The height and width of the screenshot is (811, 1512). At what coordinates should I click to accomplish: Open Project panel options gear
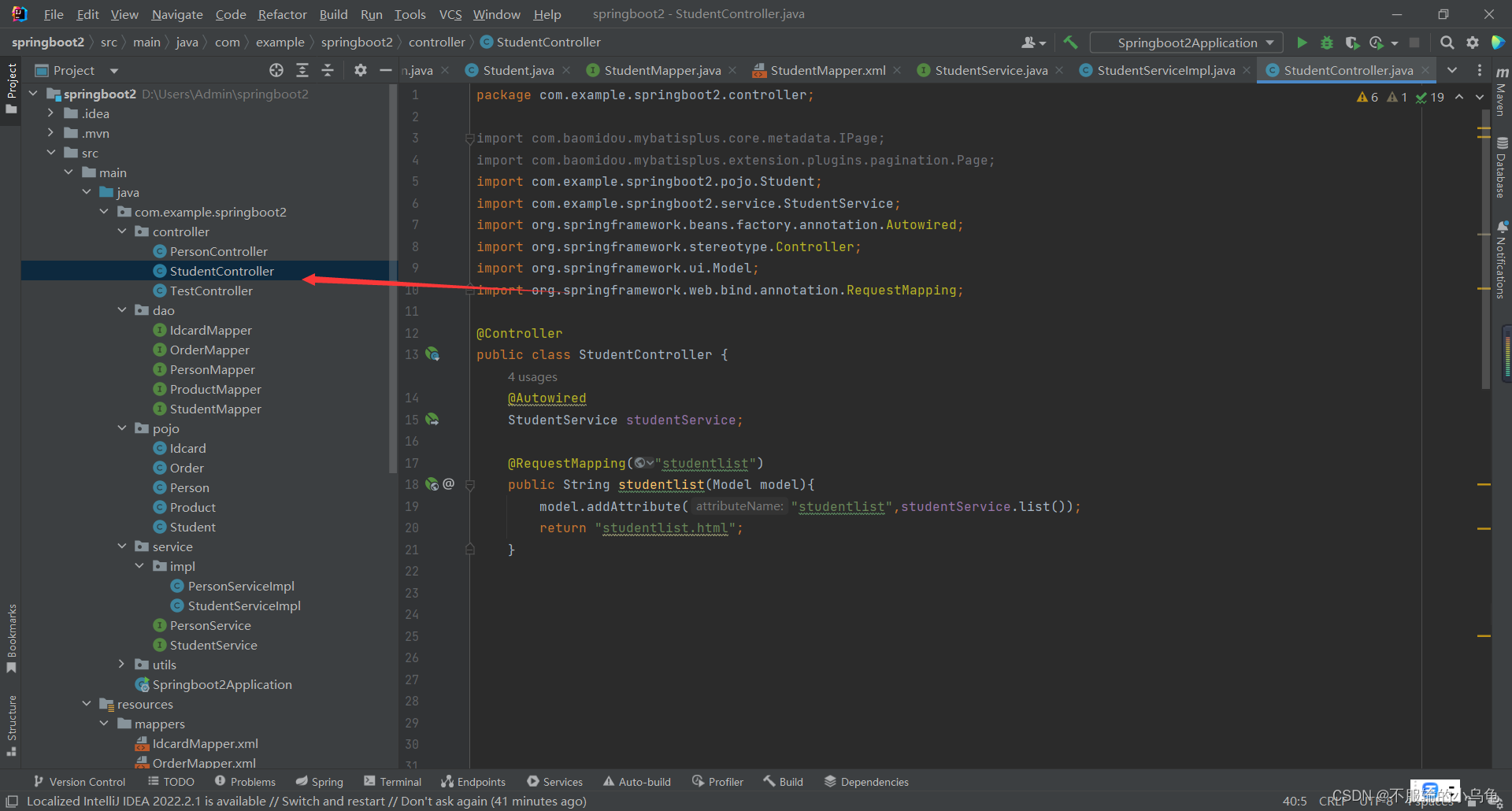coord(361,70)
